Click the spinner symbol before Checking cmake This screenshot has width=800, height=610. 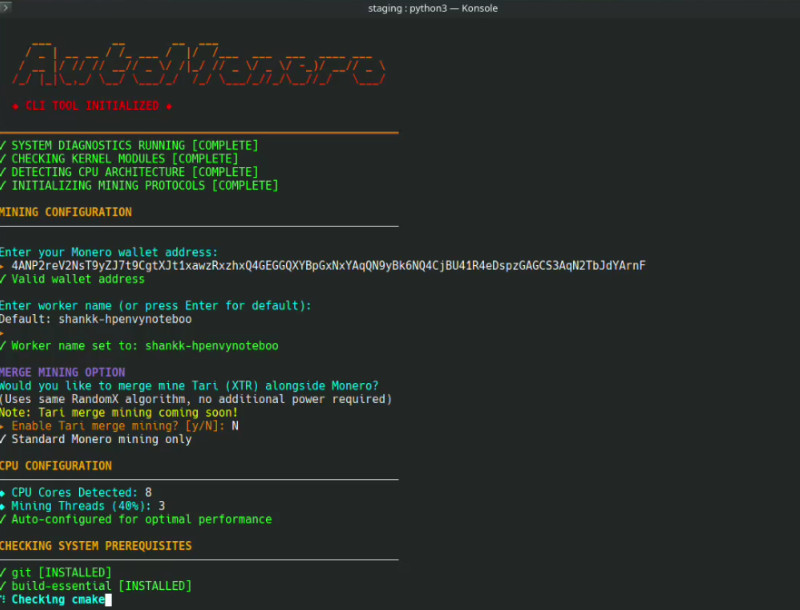click(3, 599)
